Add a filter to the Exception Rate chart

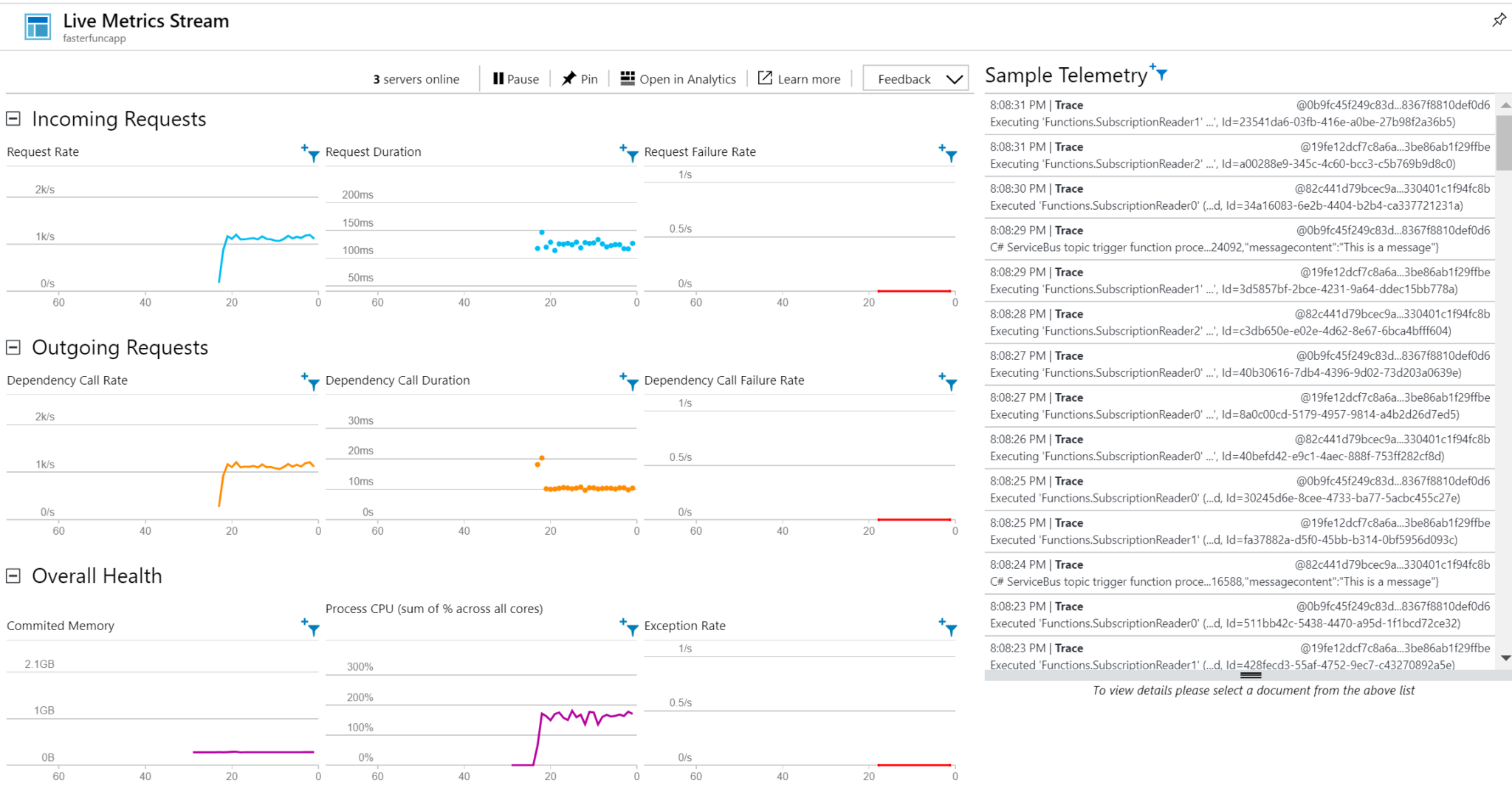[947, 627]
